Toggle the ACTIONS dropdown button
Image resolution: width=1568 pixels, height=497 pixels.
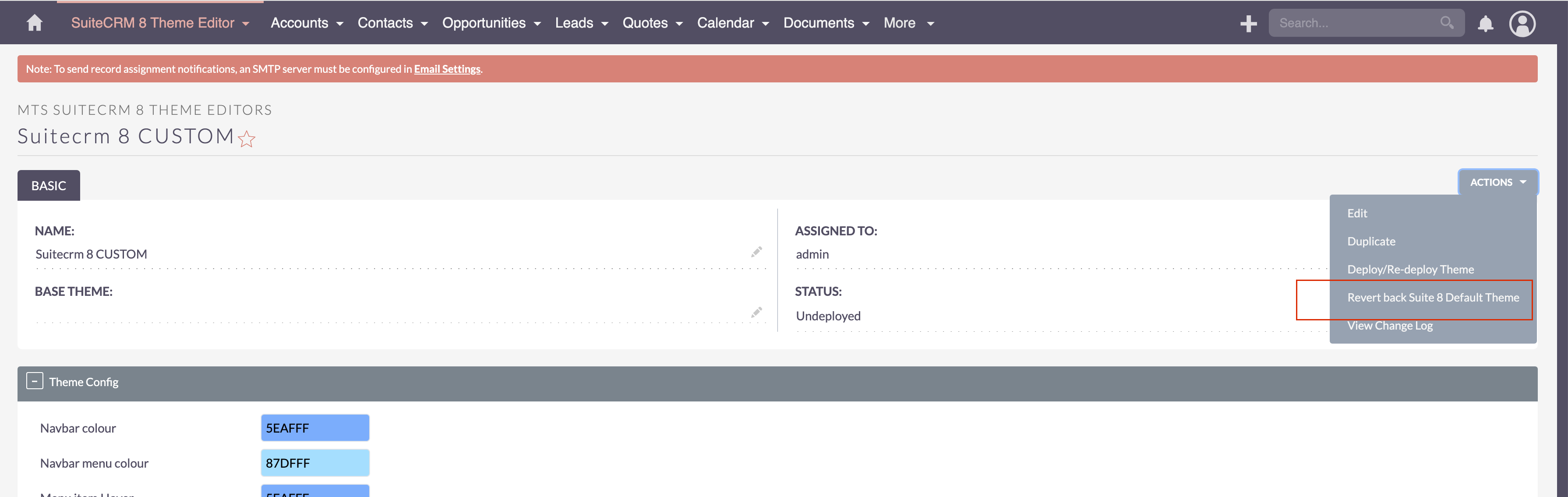pyautogui.click(x=1497, y=182)
